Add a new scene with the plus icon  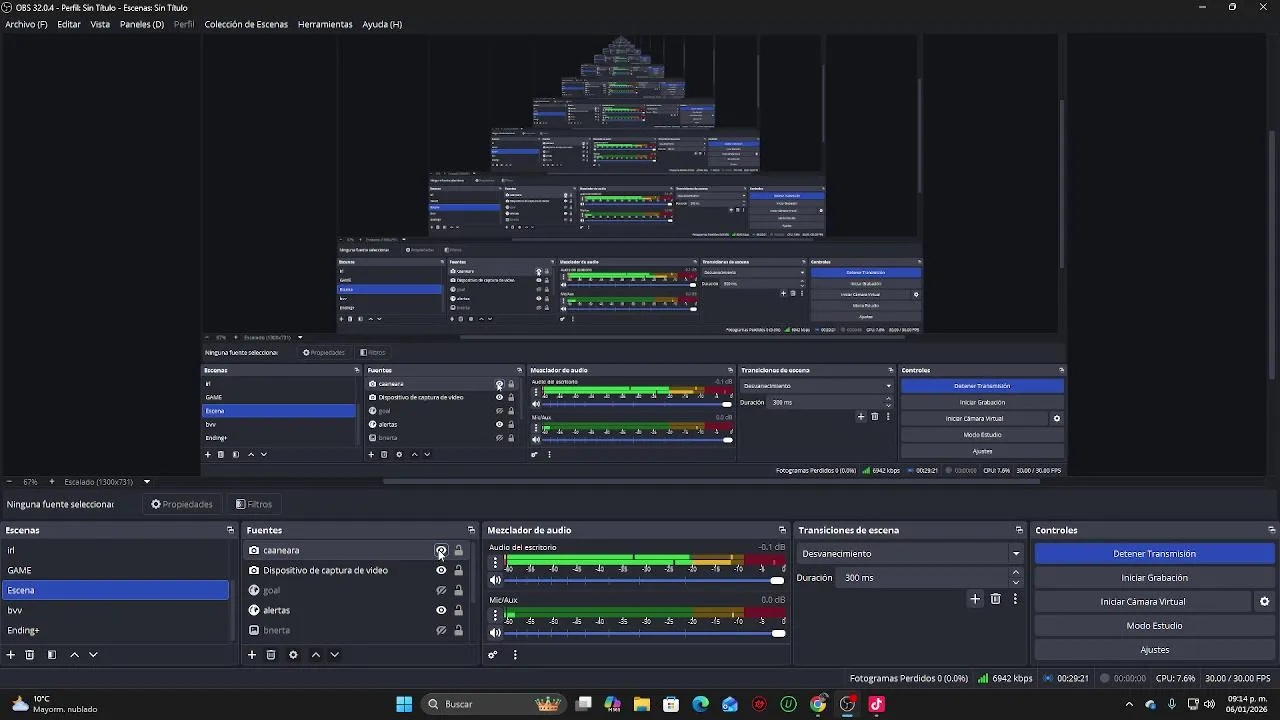click(11, 655)
